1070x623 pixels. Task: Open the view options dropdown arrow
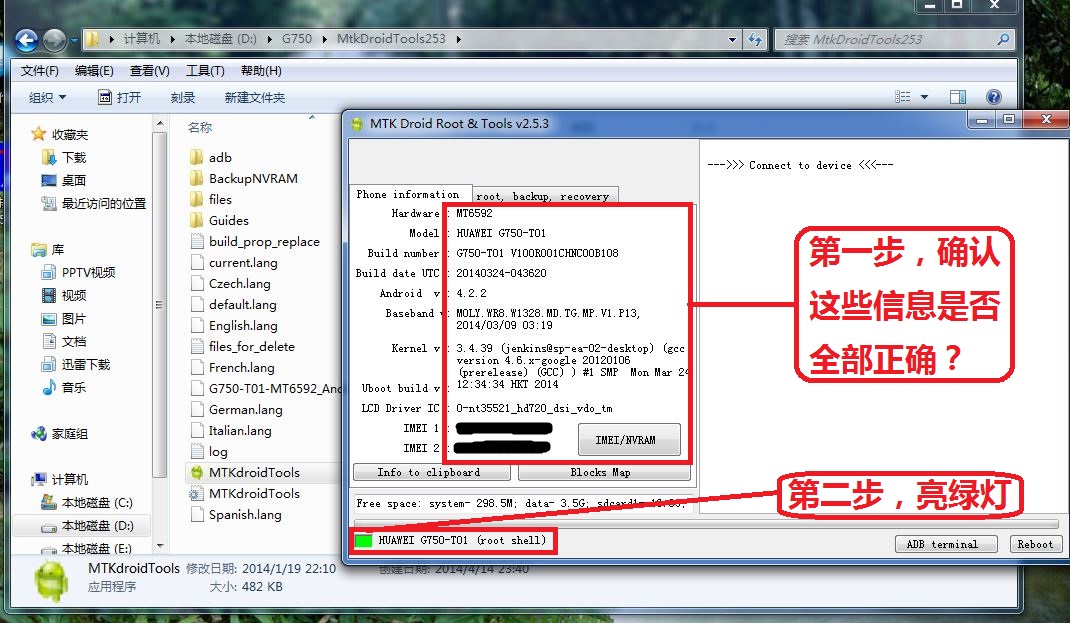coord(925,97)
